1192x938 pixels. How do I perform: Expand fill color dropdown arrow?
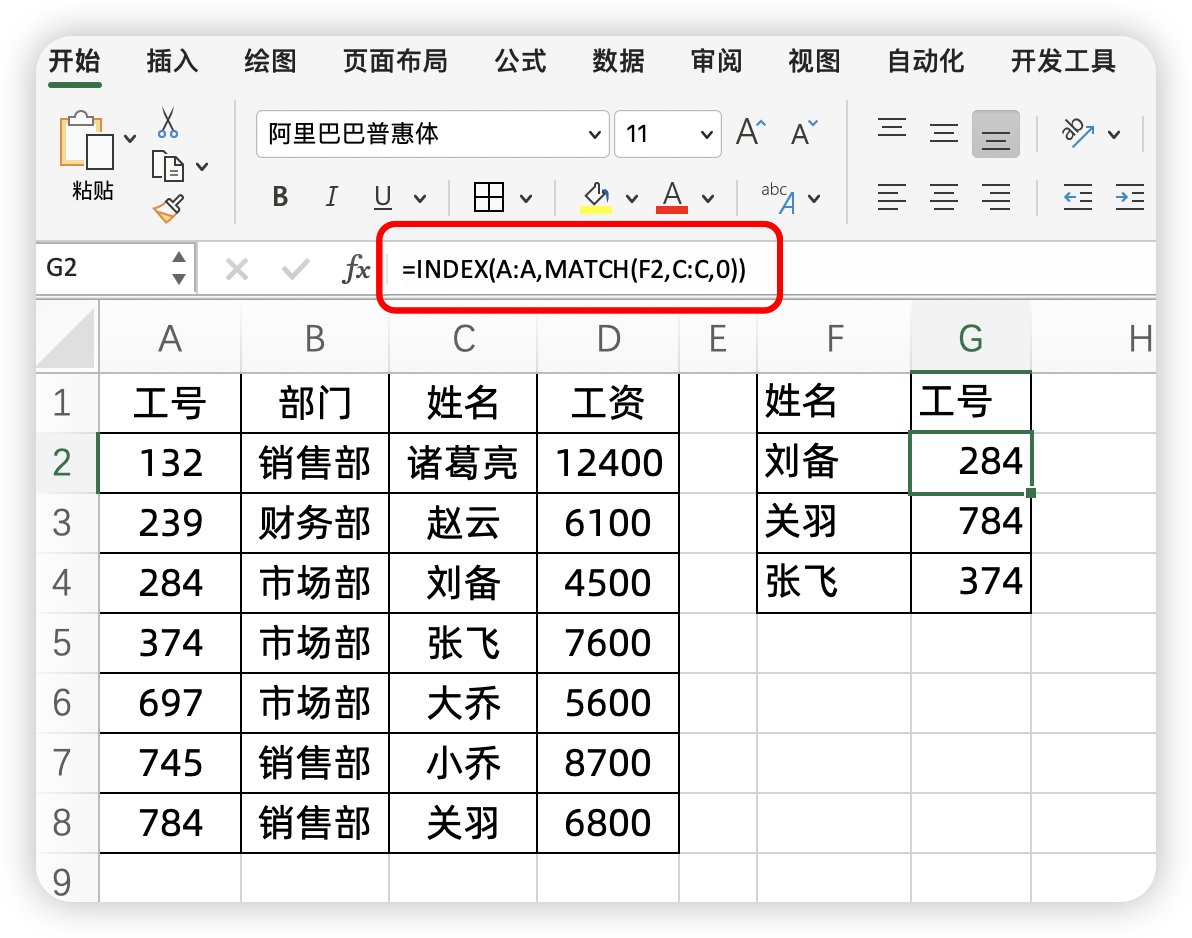pos(632,199)
